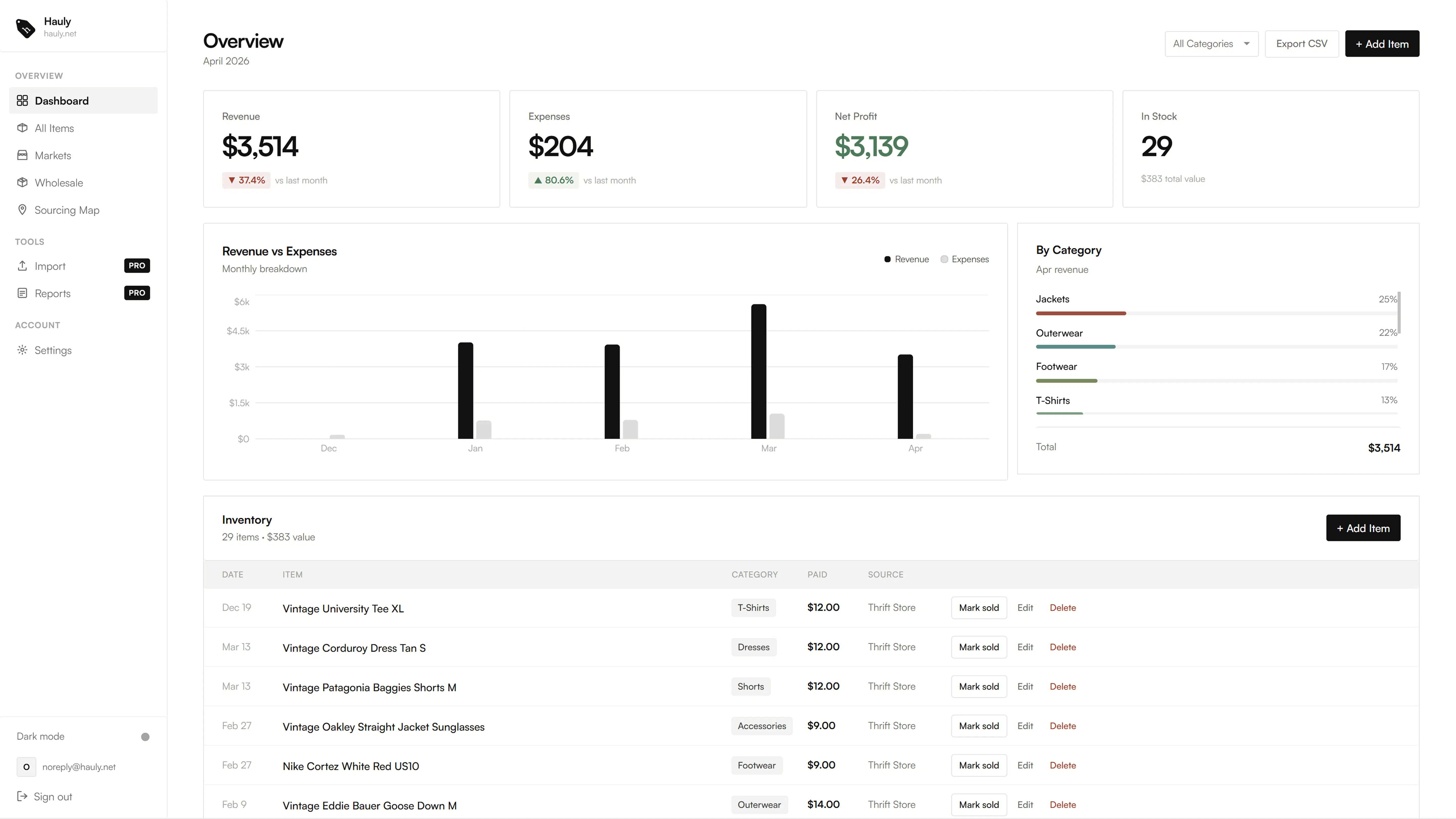Open Sourcing Map
This screenshot has width=1456, height=819.
(83, 210)
